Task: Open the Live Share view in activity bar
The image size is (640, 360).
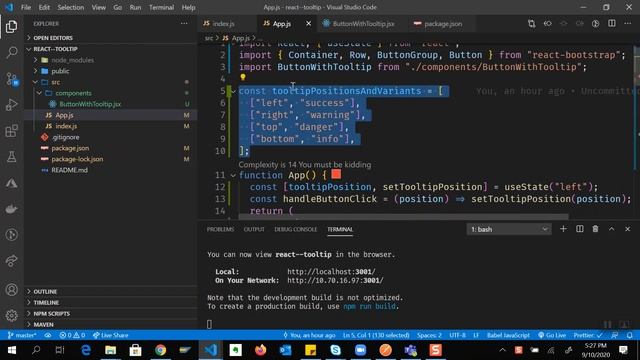Action: click(11, 260)
